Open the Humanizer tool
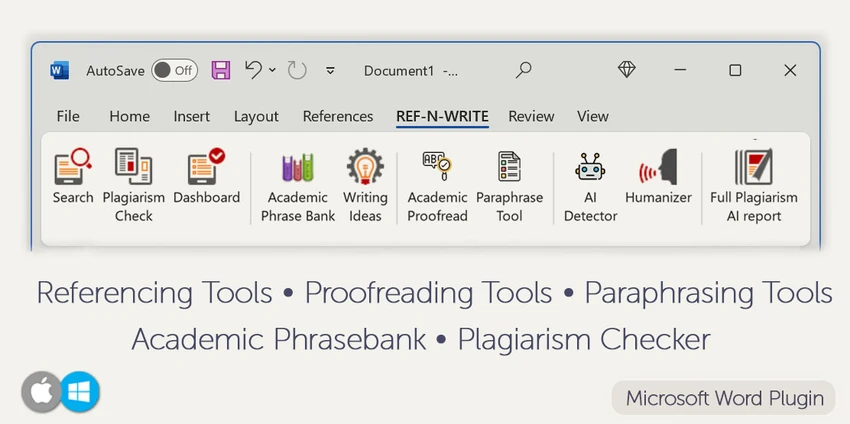 (658, 176)
